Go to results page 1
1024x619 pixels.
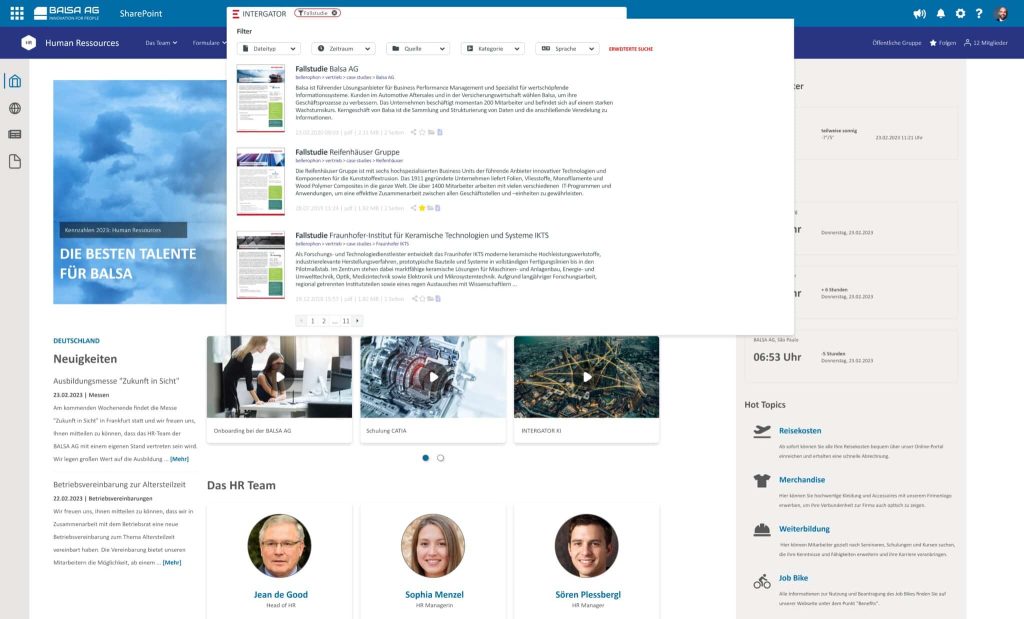tap(313, 321)
